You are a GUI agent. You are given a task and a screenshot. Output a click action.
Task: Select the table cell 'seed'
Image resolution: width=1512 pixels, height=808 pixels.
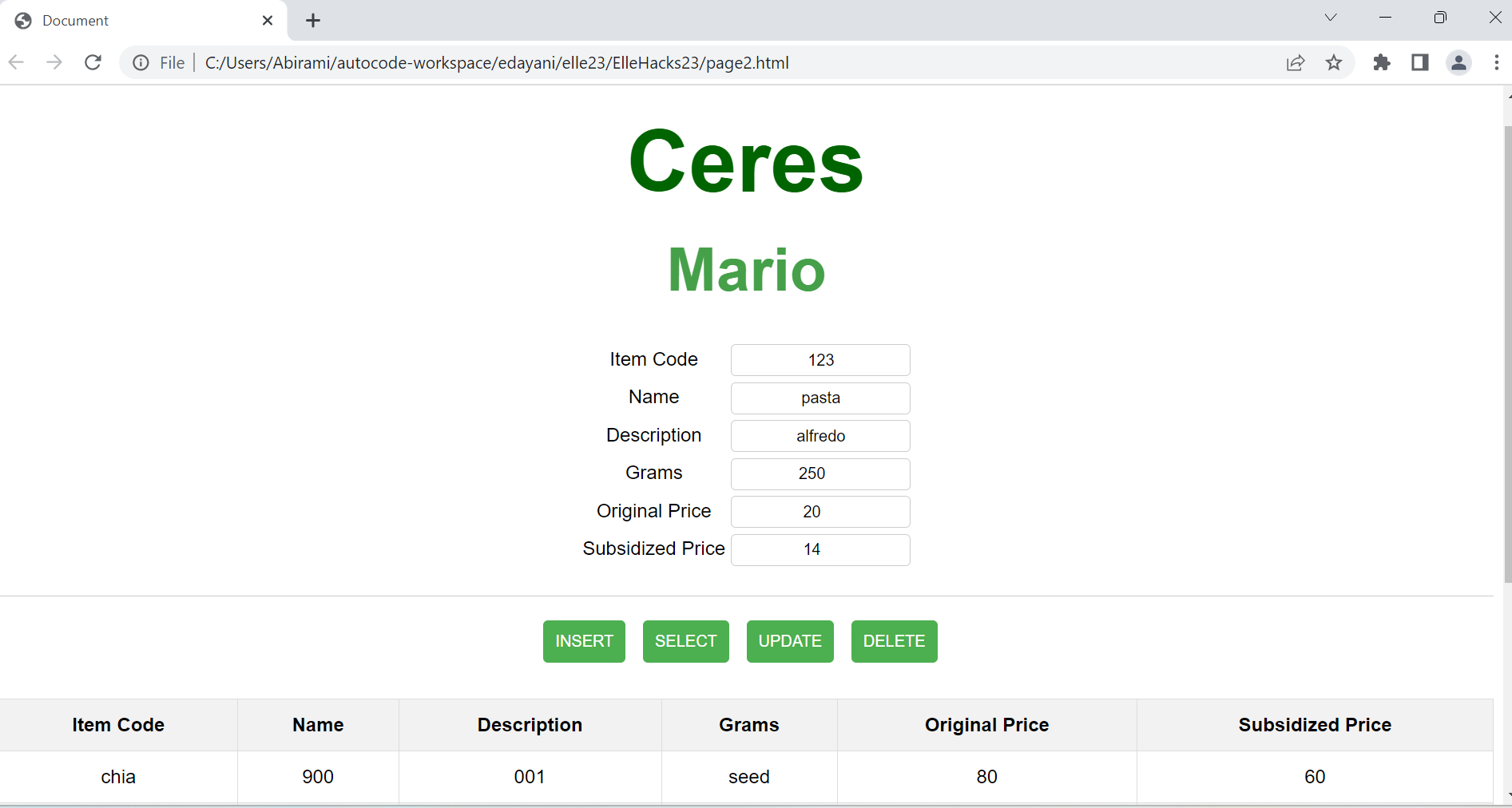pos(749,777)
